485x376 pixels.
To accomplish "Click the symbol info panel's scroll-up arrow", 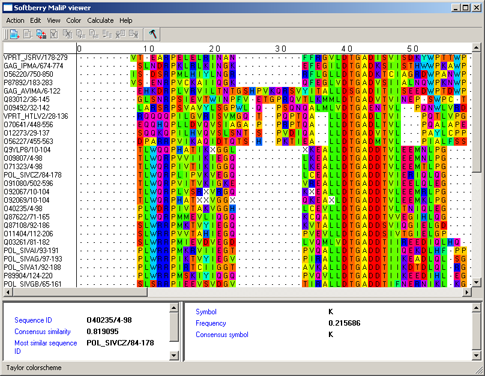I will [x=476, y=308].
